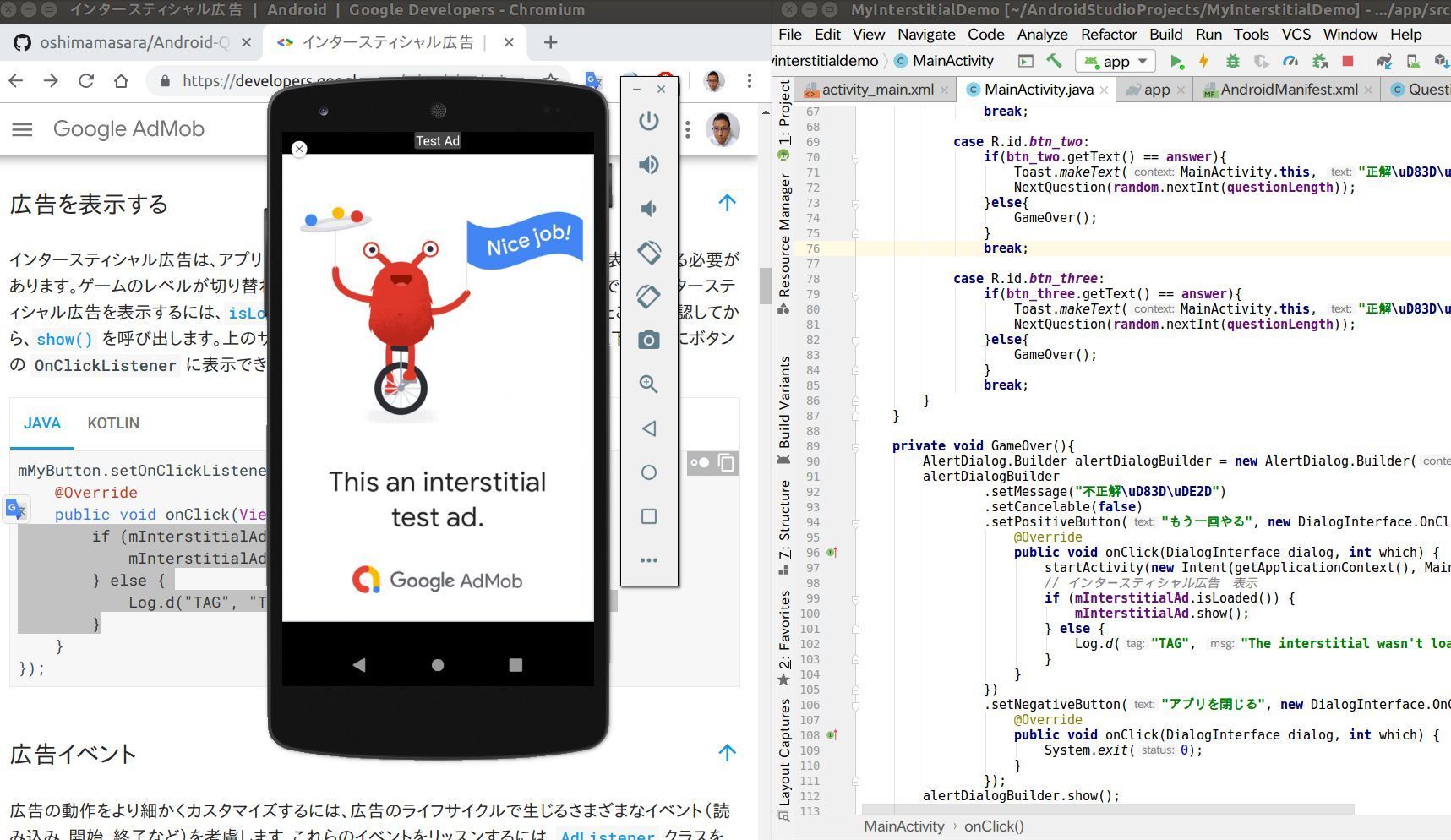Image resolution: width=1451 pixels, height=840 pixels.
Task: Collapse the code block at line 70
Action: (x=855, y=157)
